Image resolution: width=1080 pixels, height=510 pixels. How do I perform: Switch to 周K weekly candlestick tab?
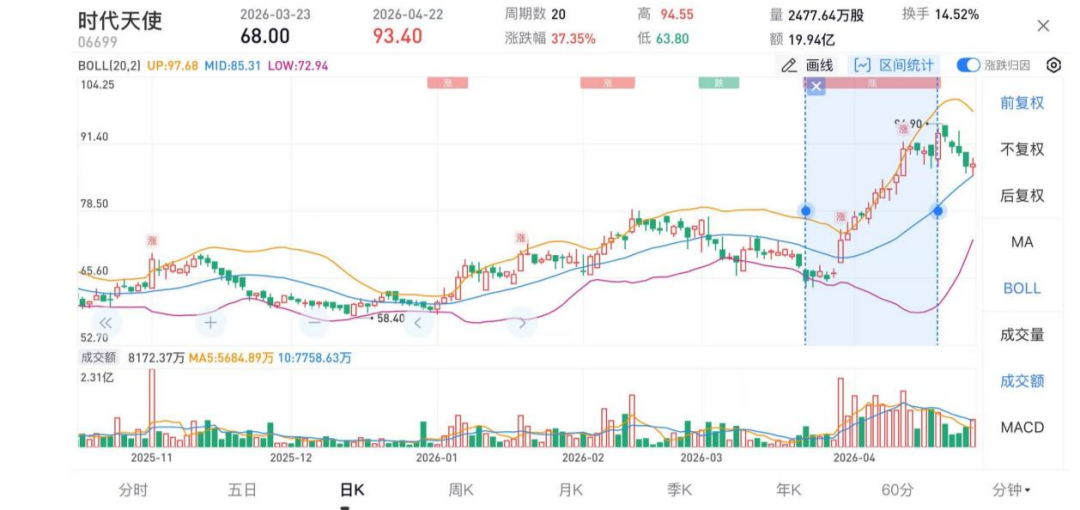(461, 490)
